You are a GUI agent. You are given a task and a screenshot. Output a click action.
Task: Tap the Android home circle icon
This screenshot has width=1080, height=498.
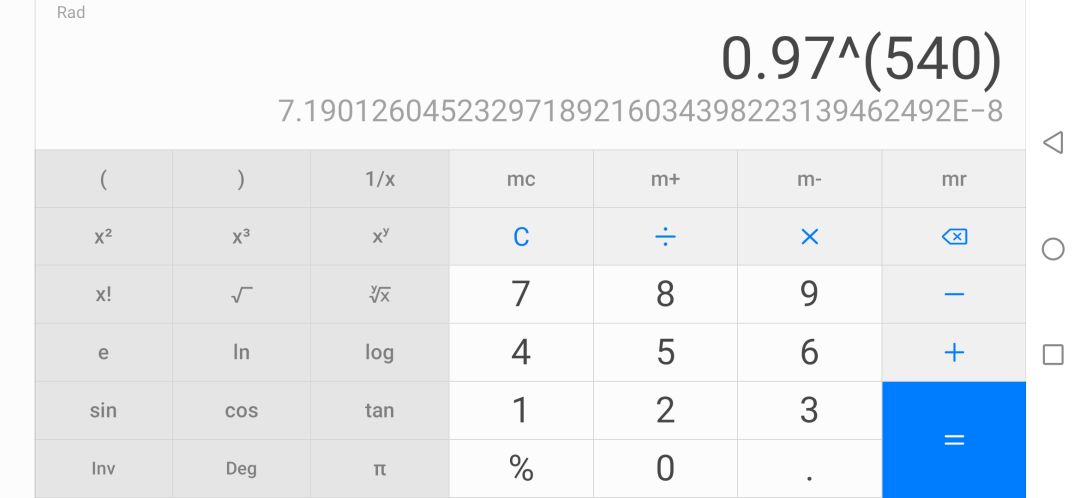[x=1052, y=249]
